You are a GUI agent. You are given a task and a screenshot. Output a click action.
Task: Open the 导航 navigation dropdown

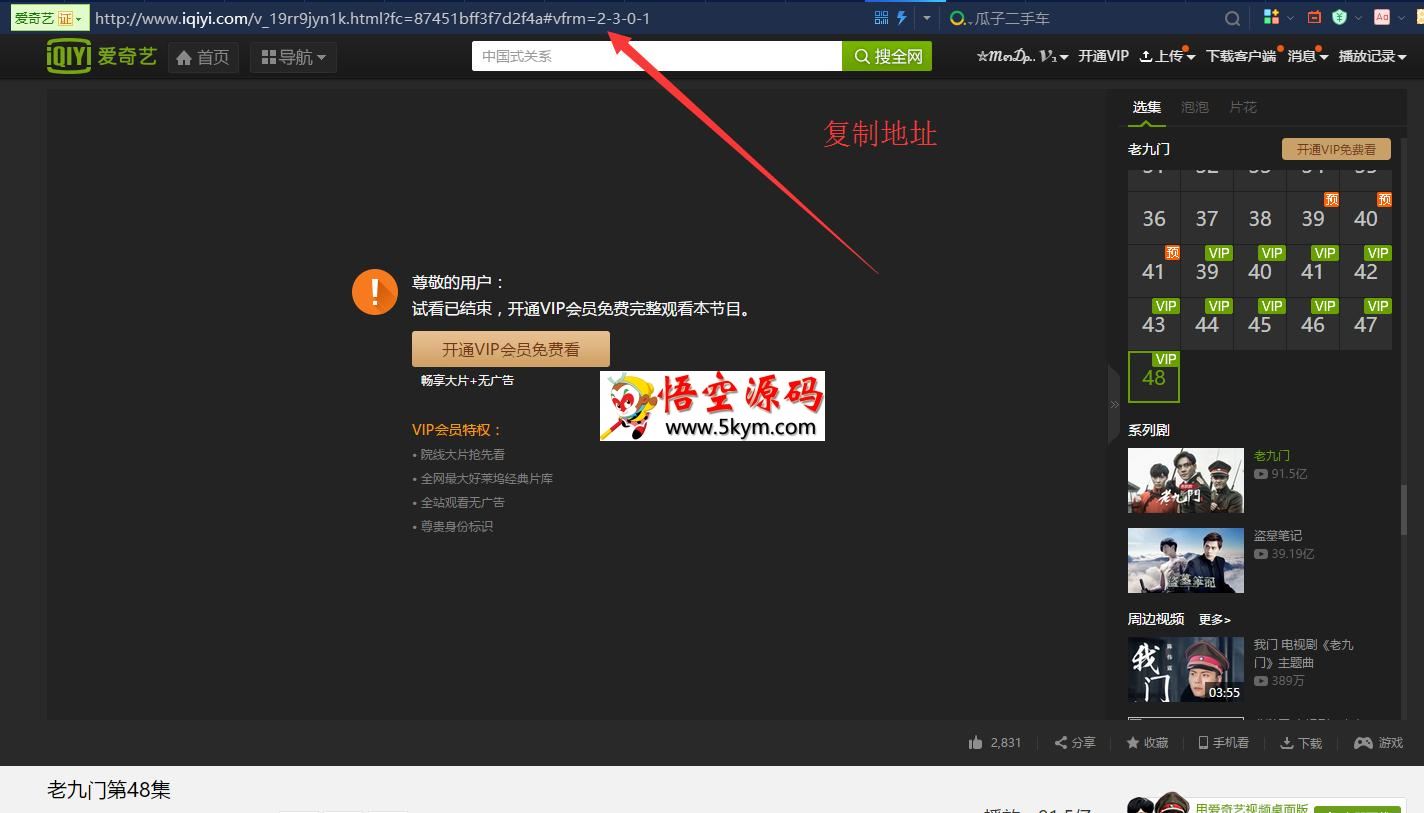coord(293,57)
